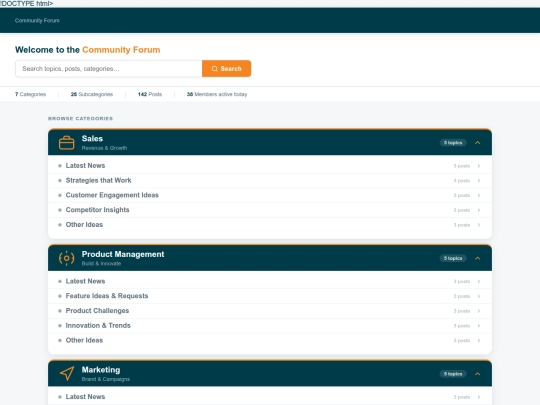Click the Browse Categories heading
The image size is (540, 405).
click(80, 118)
